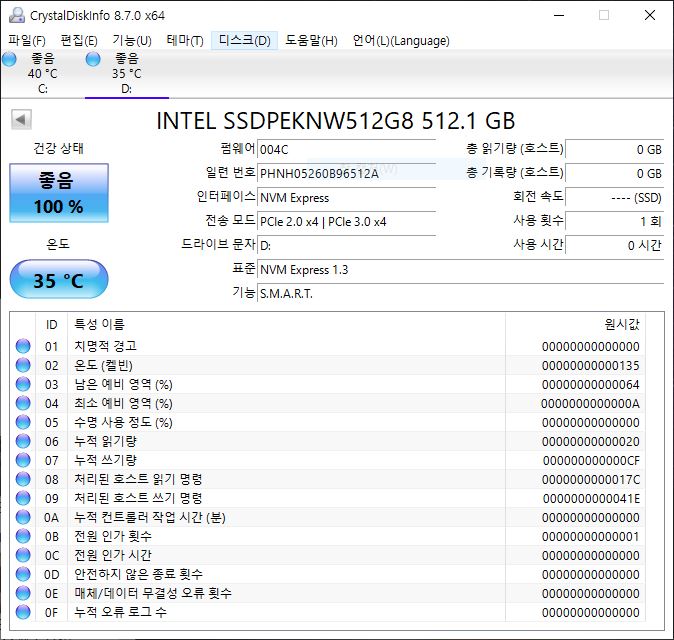This screenshot has height=640, width=674.
Task: Click the 건강 상태 label
Action: [58, 149]
